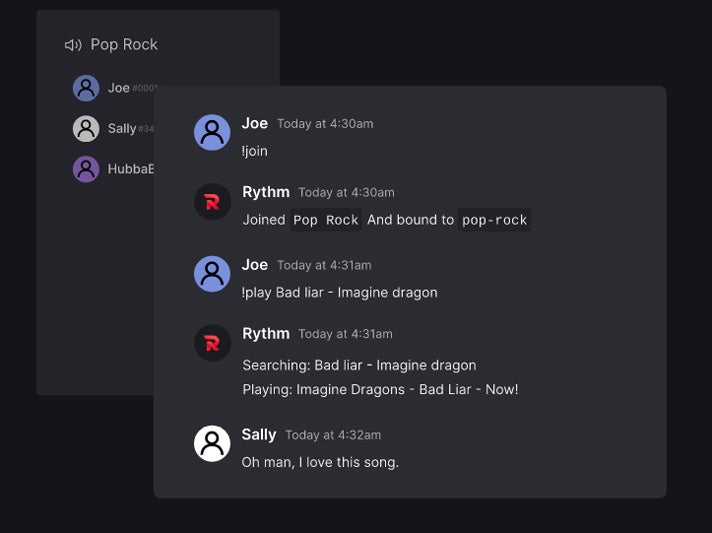The height and width of the screenshot is (533, 712).
Task: Click Joe's avatar on the !play message
Action: 212,274
